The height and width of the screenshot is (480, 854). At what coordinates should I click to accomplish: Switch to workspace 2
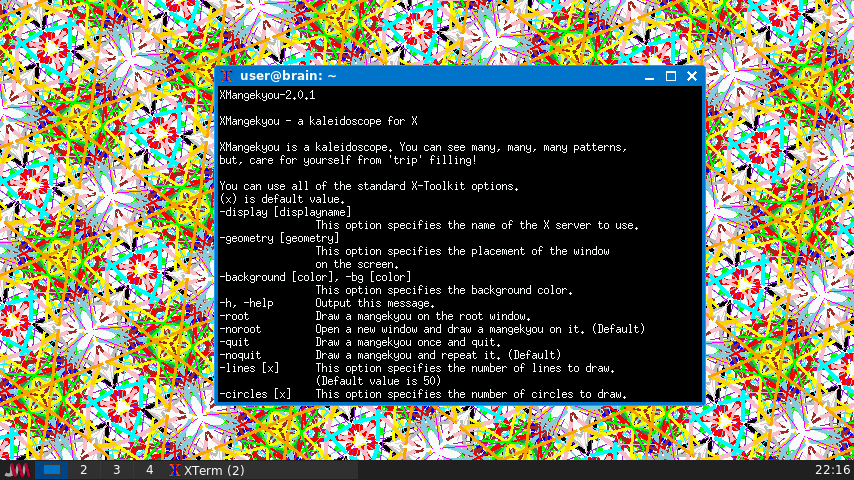(84, 470)
